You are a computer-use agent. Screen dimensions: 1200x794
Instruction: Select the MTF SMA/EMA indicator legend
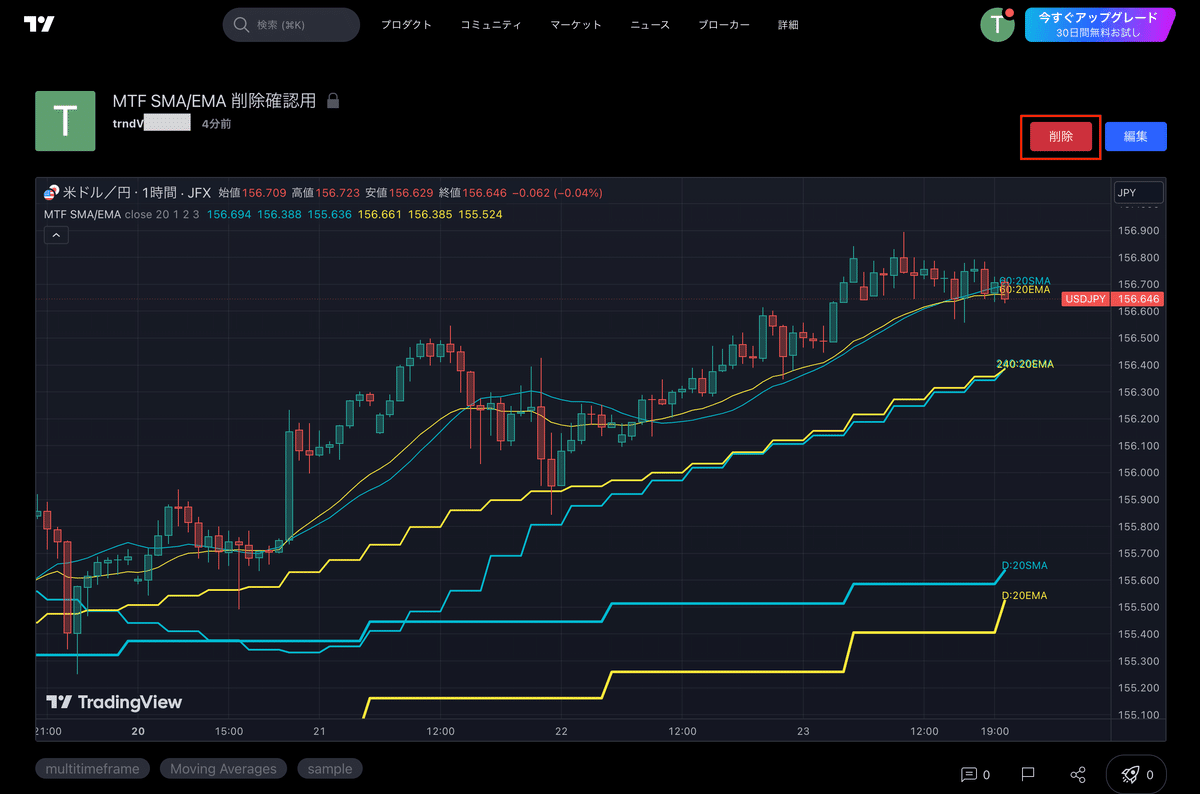82,214
